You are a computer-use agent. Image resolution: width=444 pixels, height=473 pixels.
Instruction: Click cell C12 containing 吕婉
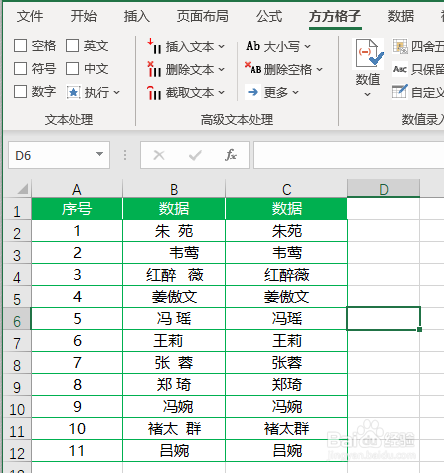tap(287, 451)
